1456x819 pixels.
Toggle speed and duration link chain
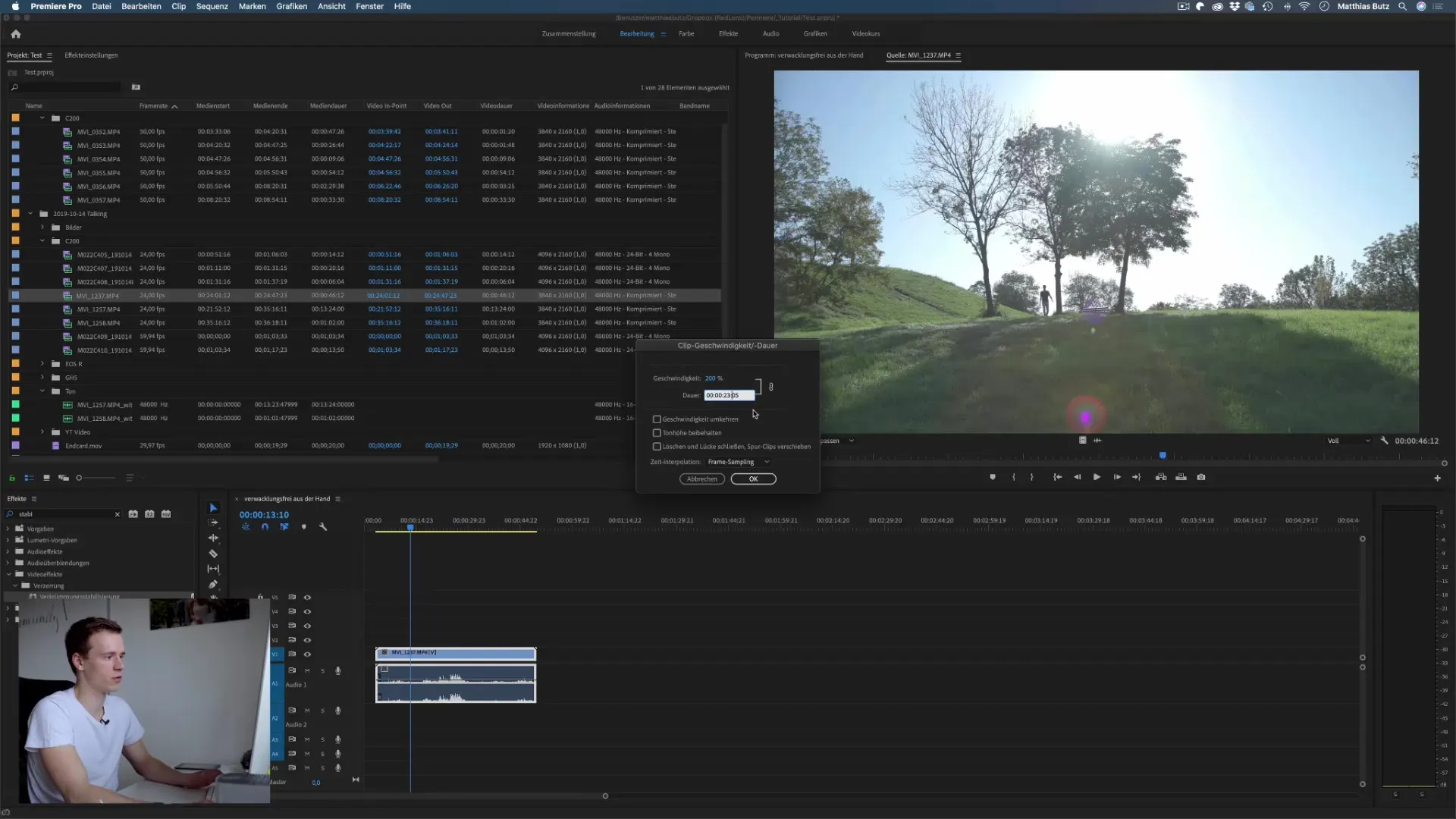click(771, 387)
